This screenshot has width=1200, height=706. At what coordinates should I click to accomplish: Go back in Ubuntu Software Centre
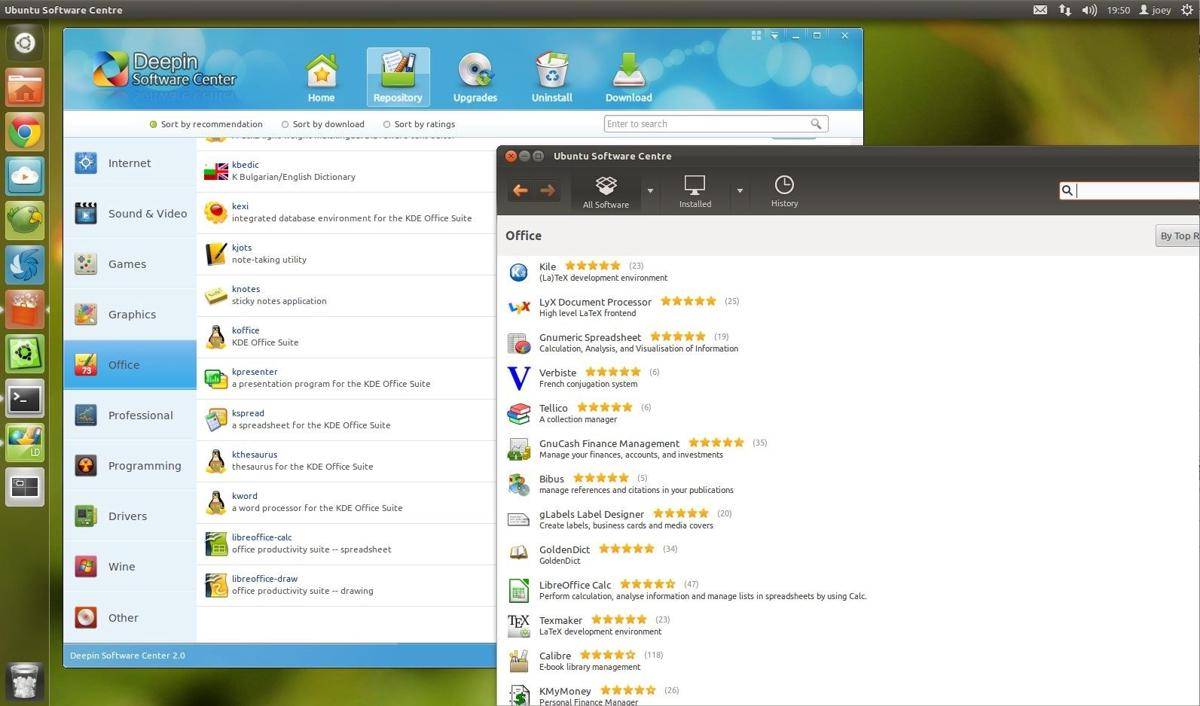coord(520,190)
